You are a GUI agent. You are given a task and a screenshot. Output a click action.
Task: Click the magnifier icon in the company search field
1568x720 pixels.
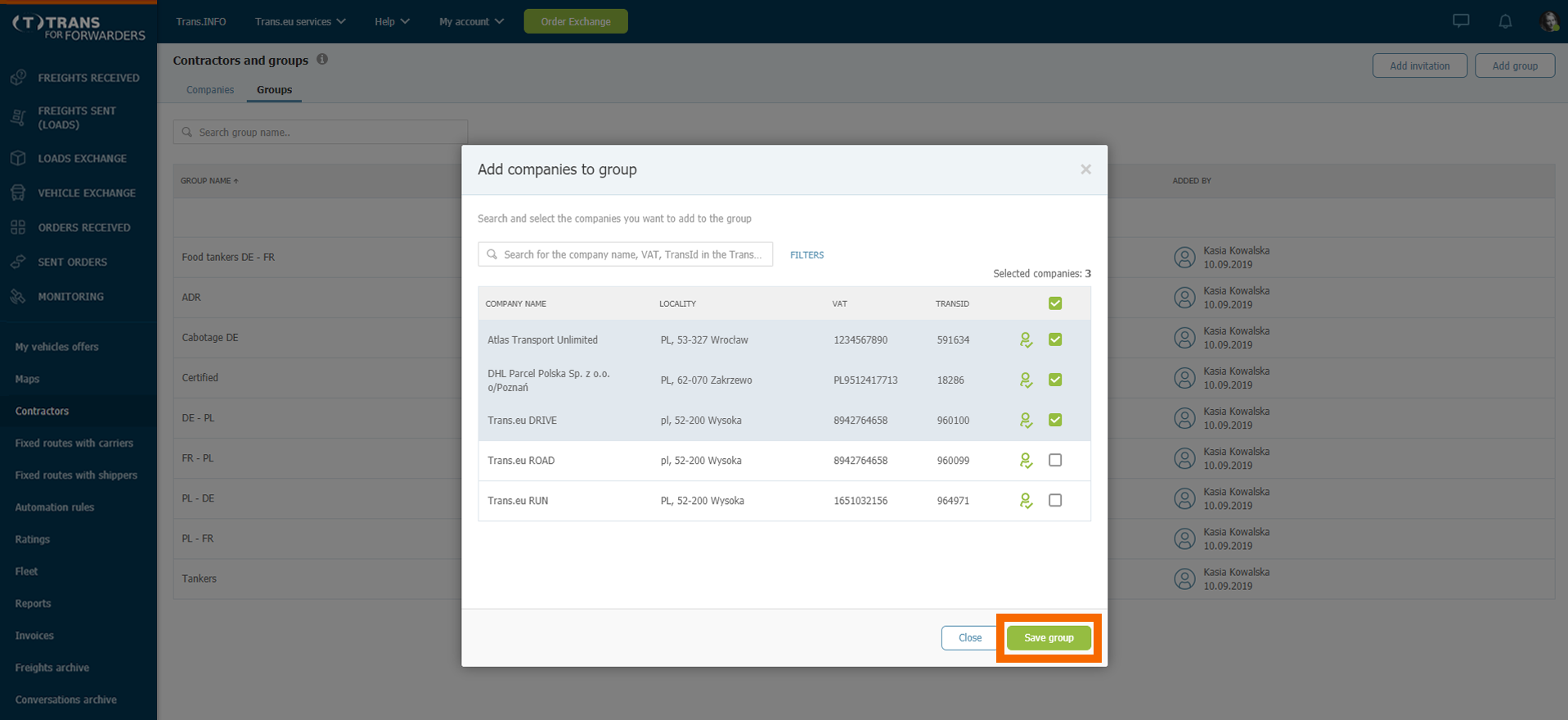coord(492,254)
